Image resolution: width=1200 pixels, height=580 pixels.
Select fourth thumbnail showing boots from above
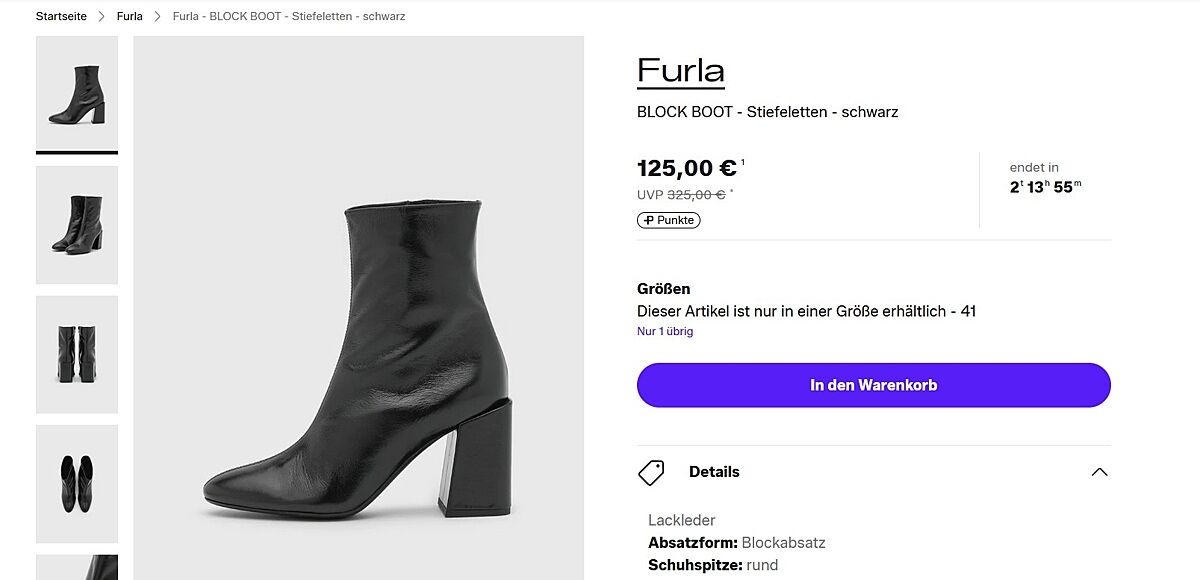(77, 483)
